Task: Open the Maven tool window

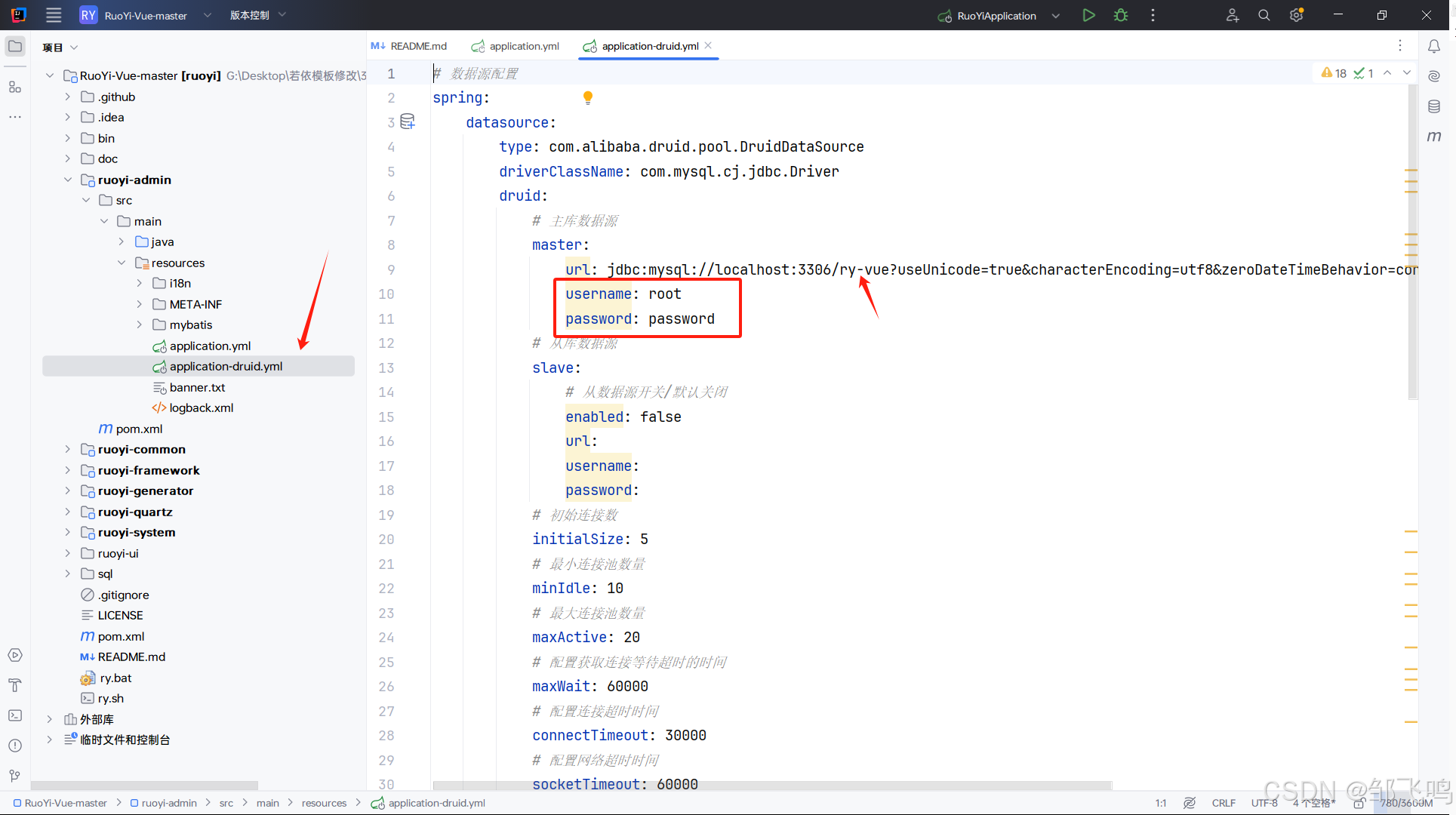Action: click(x=1434, y=137)
